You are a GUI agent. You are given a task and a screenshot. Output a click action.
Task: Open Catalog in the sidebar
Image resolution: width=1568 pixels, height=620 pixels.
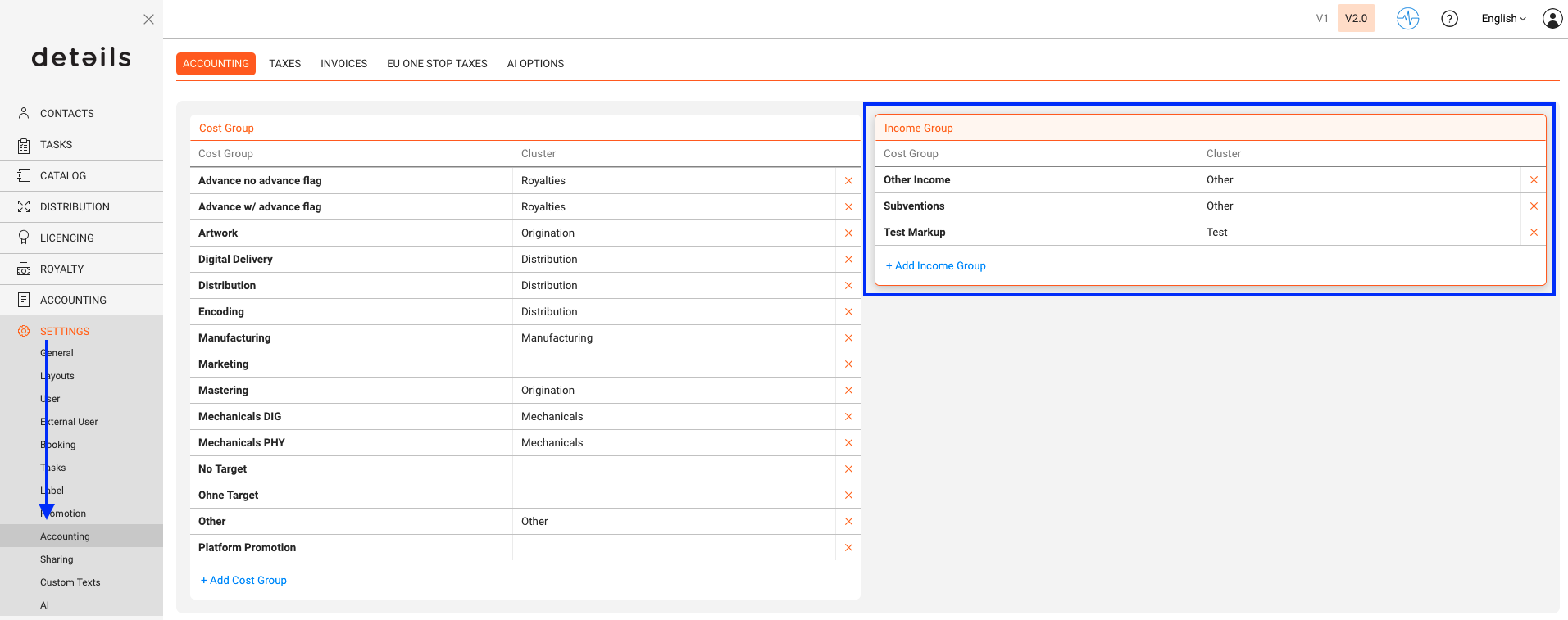pyautogui.click(x=81, y=175)
